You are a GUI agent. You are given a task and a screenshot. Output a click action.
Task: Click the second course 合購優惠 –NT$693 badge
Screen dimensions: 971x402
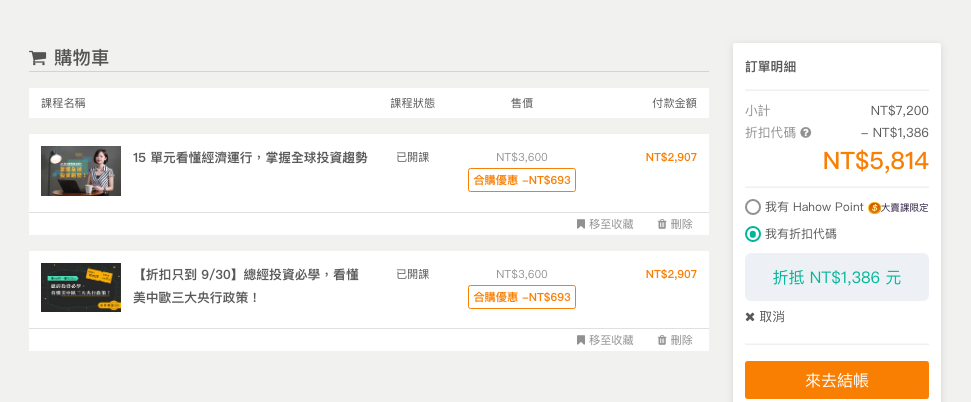click(x=522, y=297)
